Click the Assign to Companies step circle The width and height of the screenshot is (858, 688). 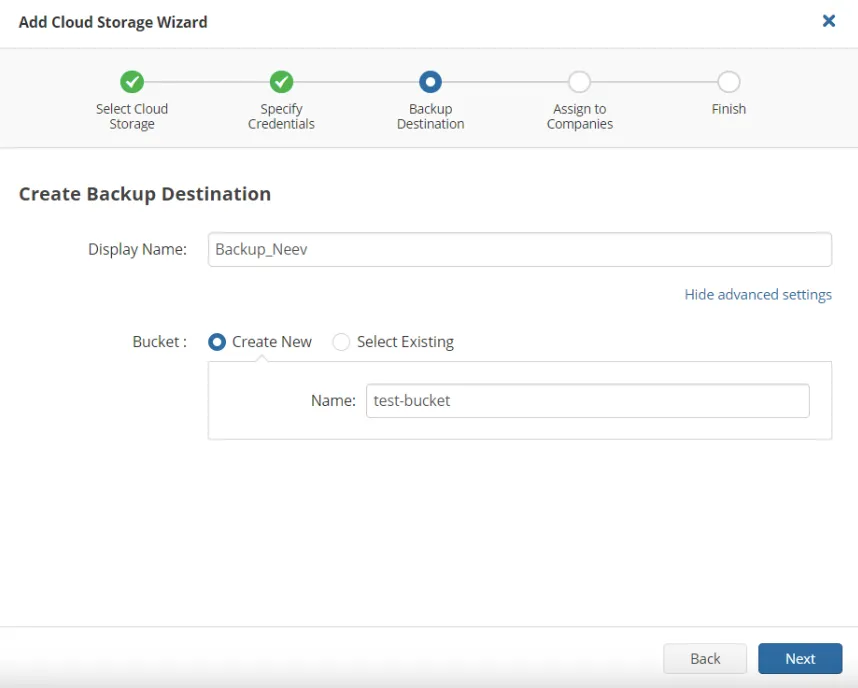click(x=579, y=82)
